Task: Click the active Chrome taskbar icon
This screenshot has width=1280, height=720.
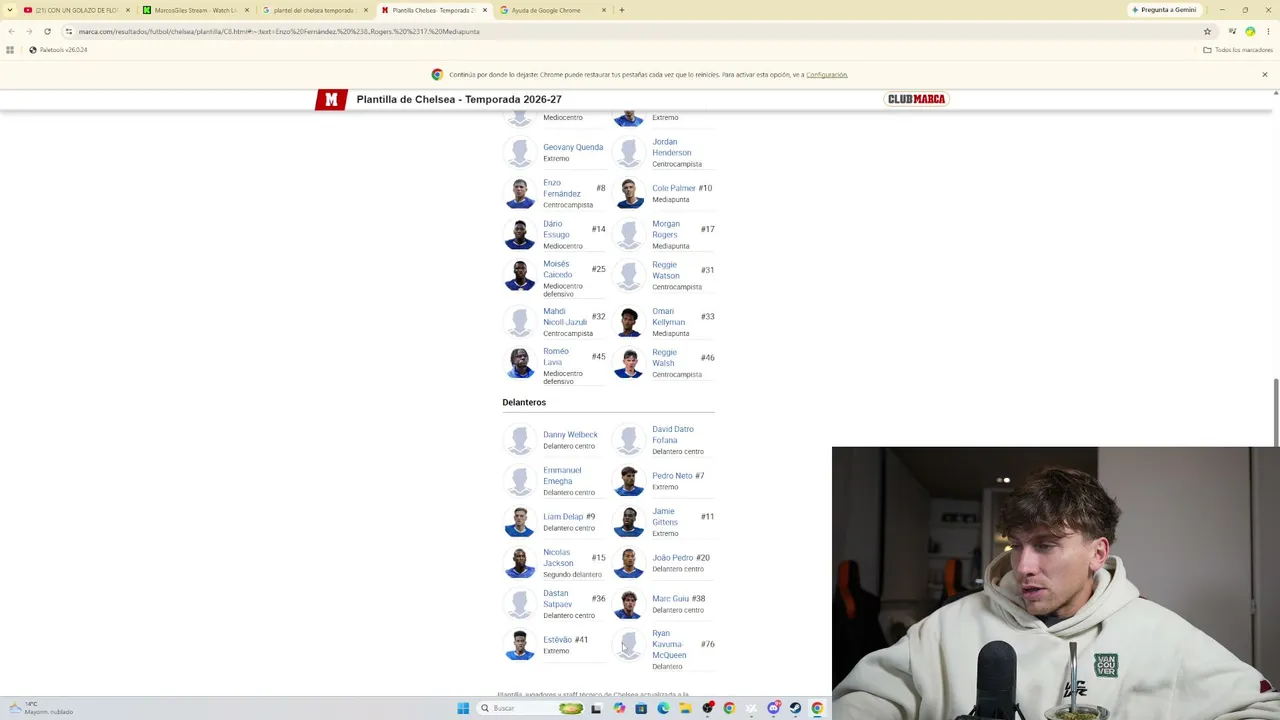Action: point(817,708)
